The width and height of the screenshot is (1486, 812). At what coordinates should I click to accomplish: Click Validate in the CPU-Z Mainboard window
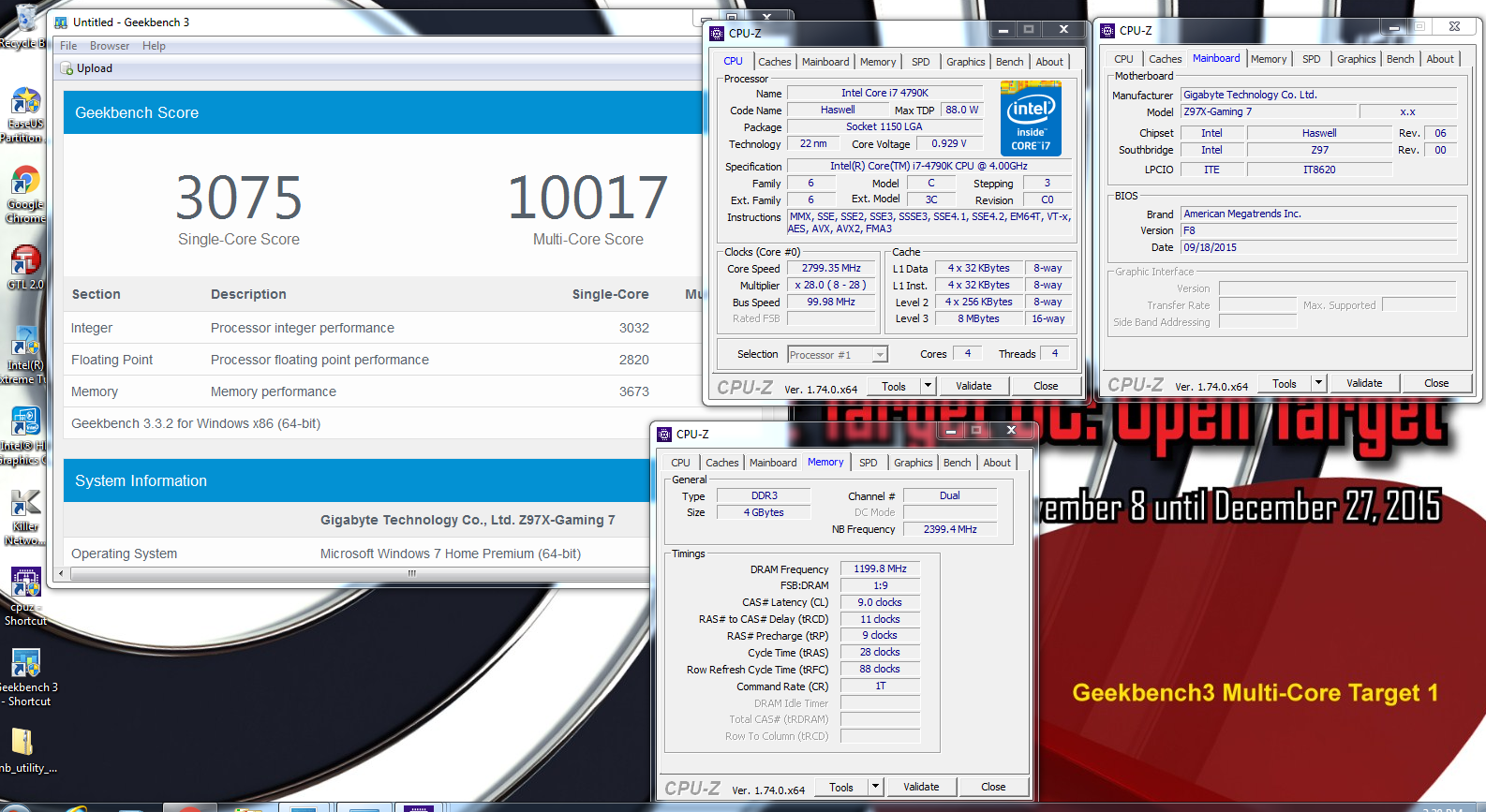click(1364, 383)
